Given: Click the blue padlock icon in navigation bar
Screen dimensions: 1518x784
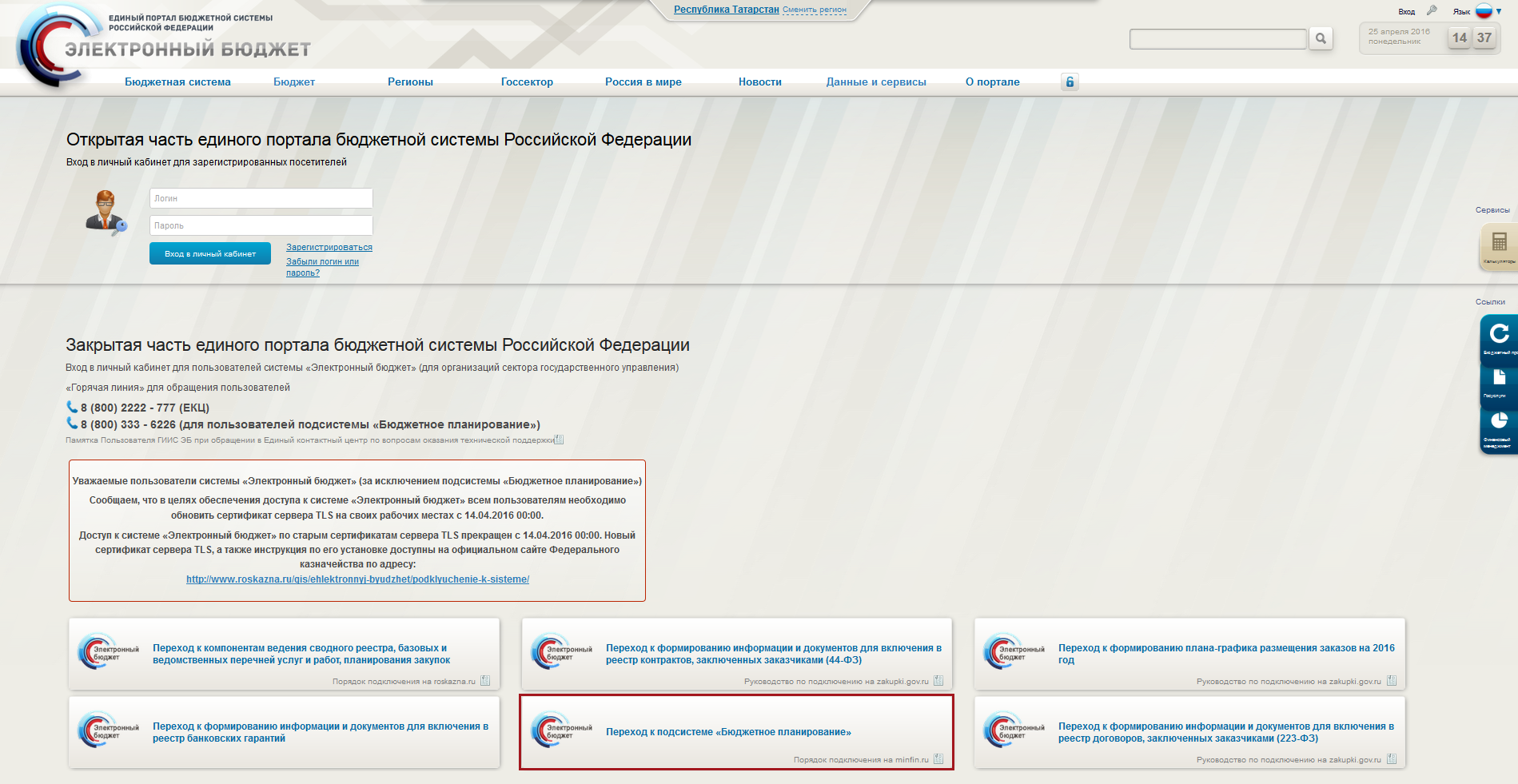Looking at the screenshot, I should coord(1070,82).
